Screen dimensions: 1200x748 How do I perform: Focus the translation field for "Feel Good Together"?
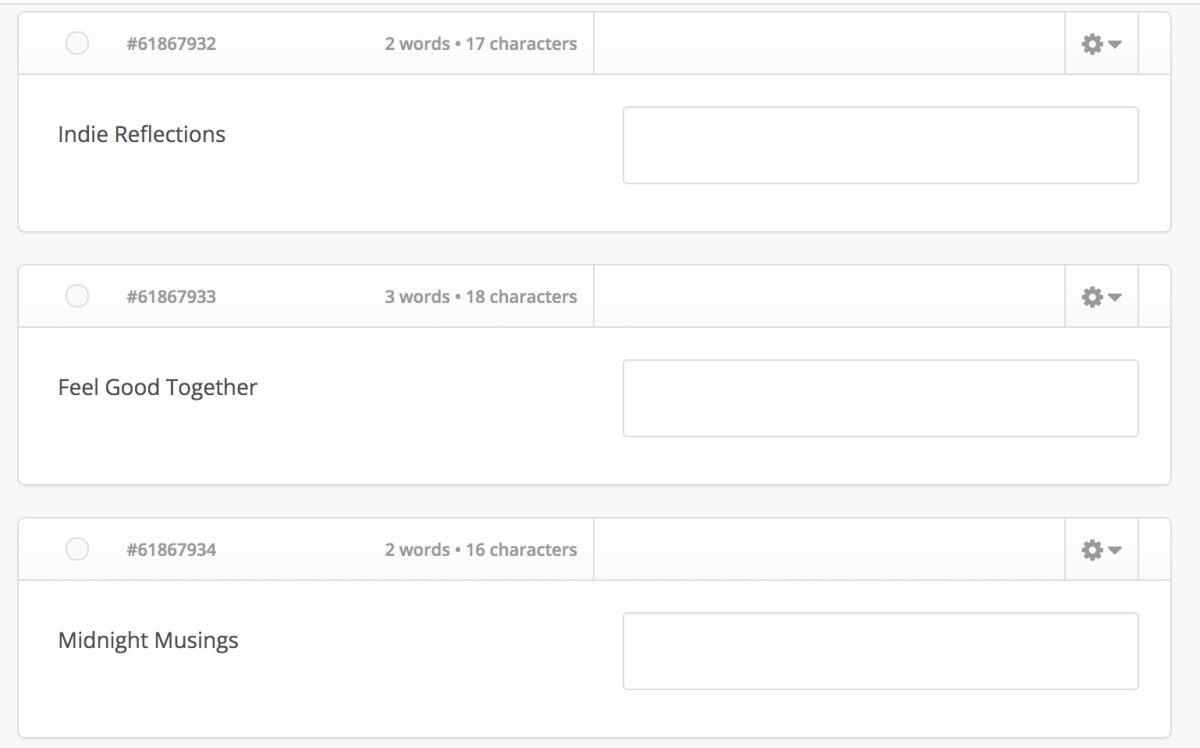880,398
